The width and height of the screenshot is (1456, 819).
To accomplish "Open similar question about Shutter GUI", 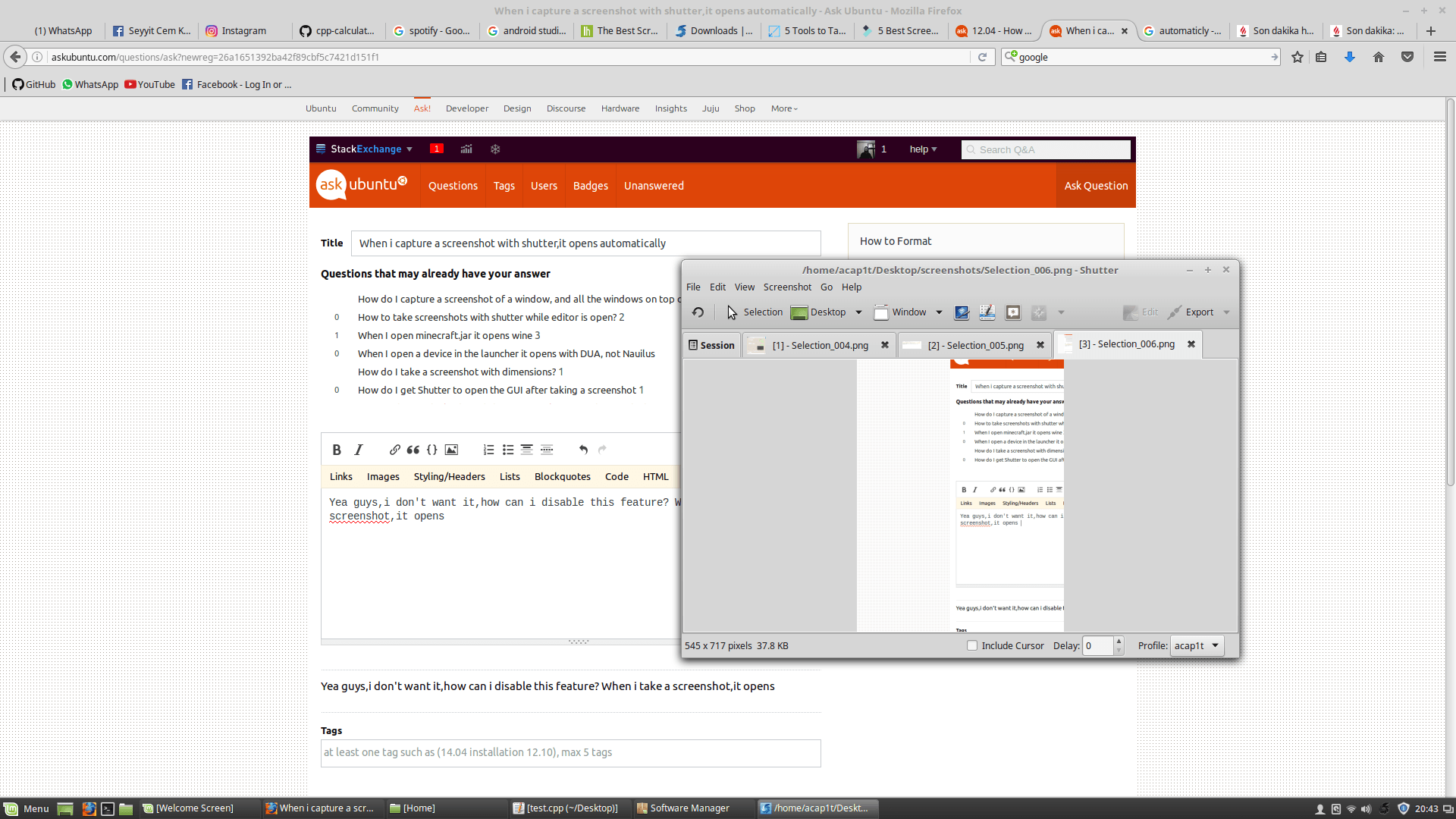I will coord(500,390).
